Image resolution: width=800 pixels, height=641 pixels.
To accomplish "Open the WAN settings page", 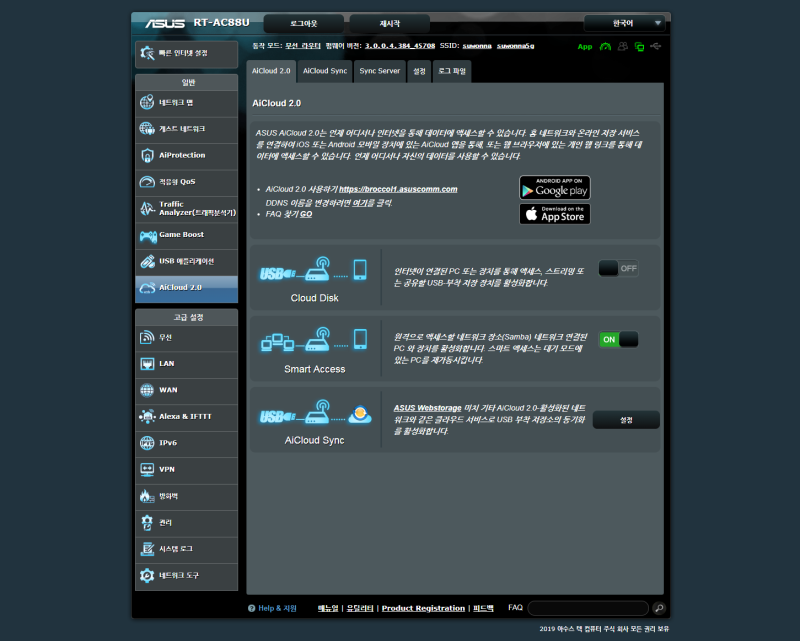I will pos(186,390).
